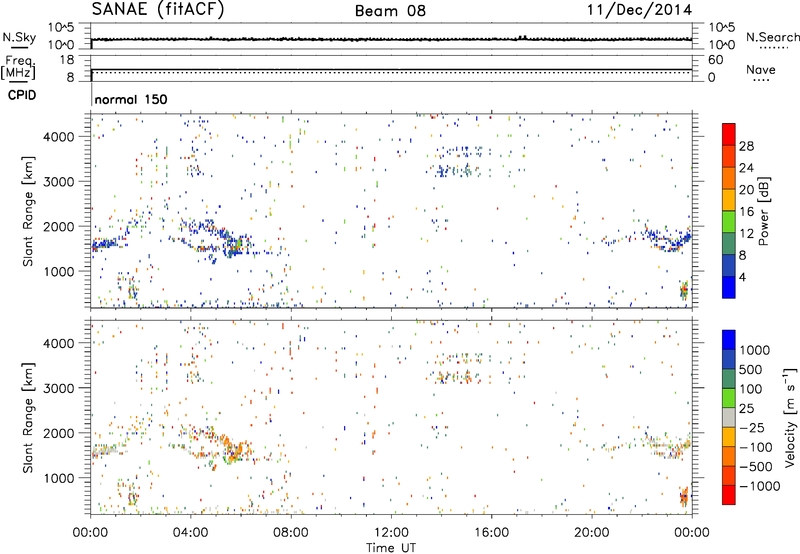Select the "normal 150" CPID text
This screenshot has height=554, width=800.
(131, 99)
